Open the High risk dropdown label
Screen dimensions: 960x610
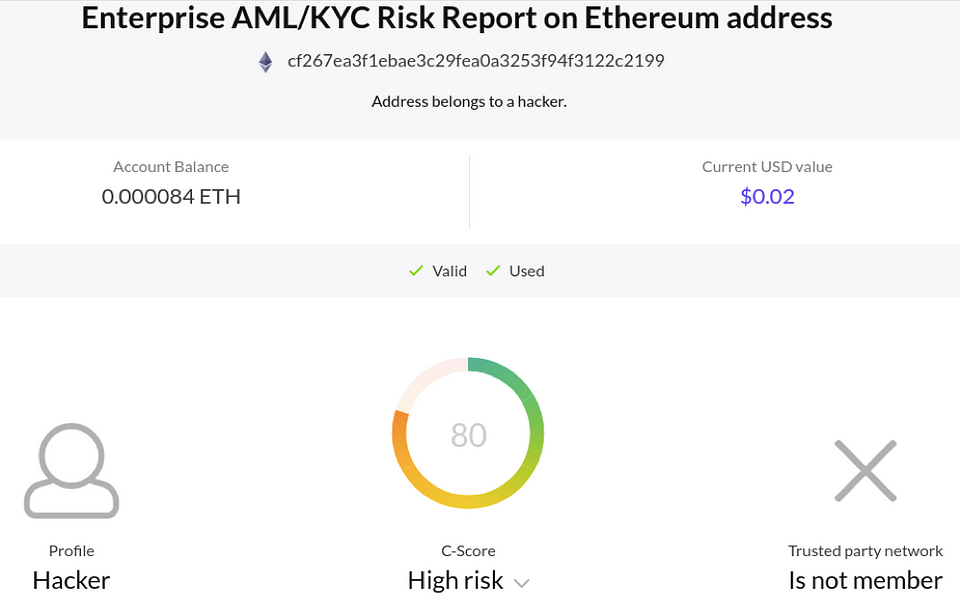point(456,580)
